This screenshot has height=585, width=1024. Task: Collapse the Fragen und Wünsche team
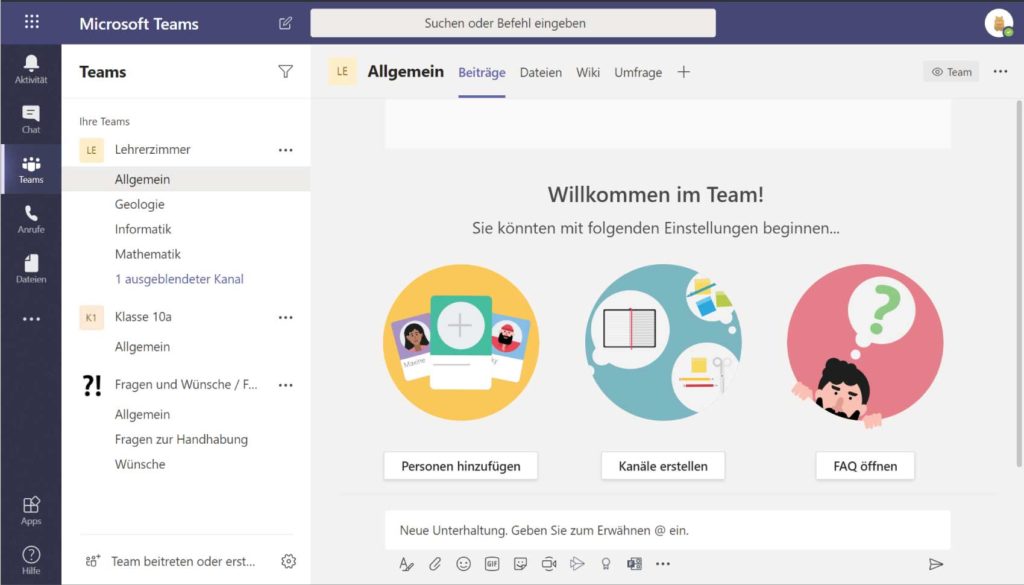coord(186,385)
